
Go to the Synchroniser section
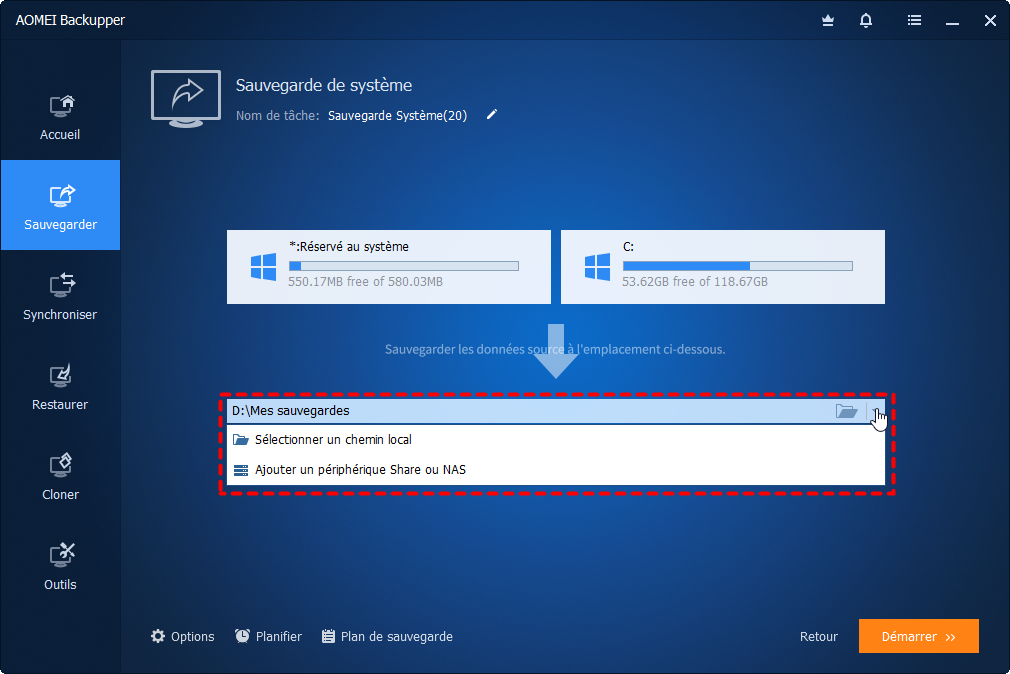pos(60,296)
